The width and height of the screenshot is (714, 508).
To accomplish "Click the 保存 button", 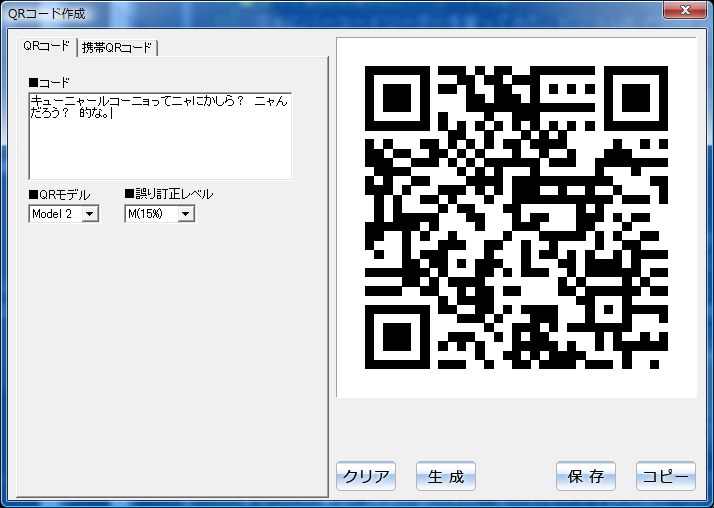I will [586, 476].
